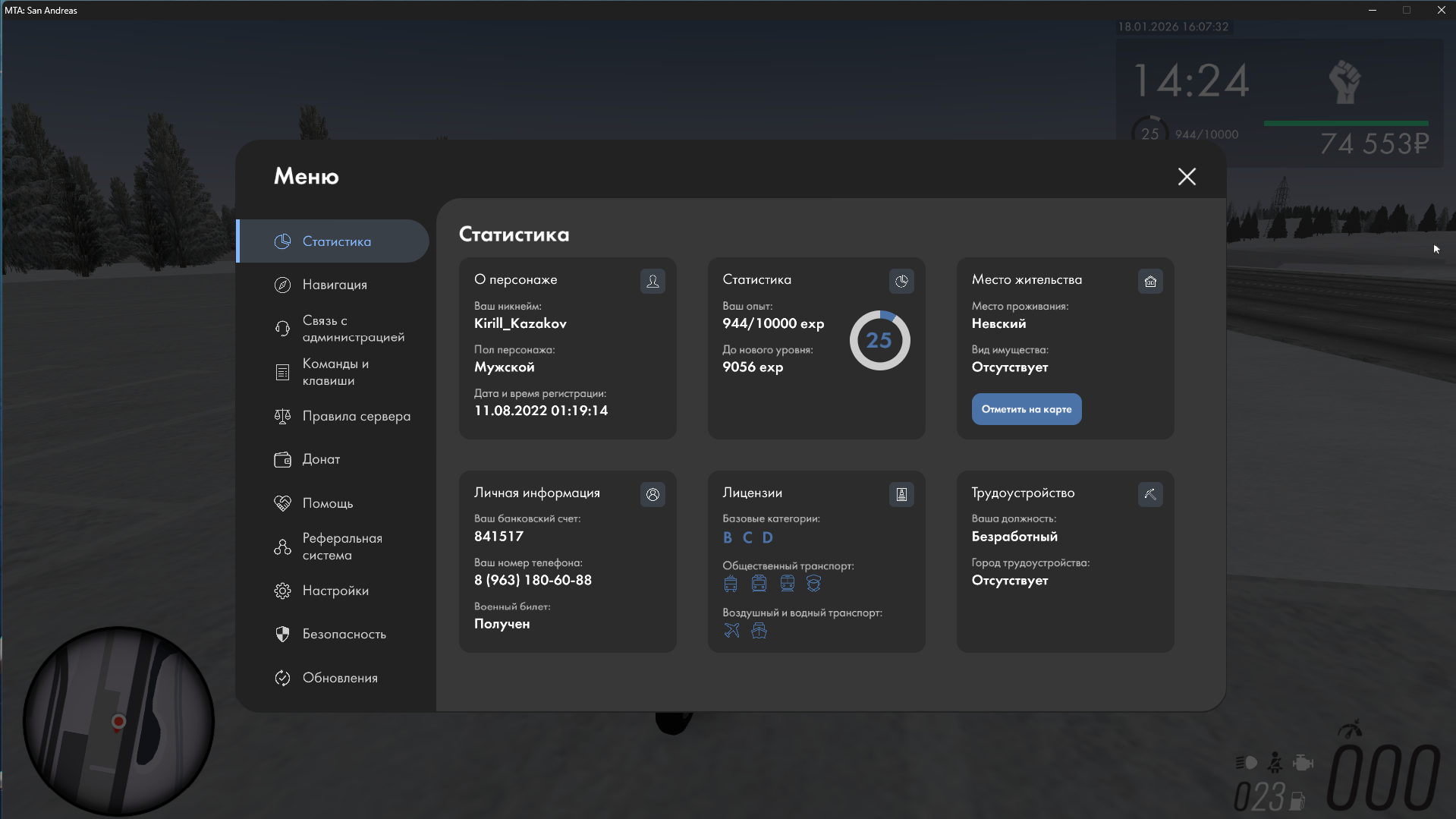Click the pie chart icon in Статистика card

901,282
